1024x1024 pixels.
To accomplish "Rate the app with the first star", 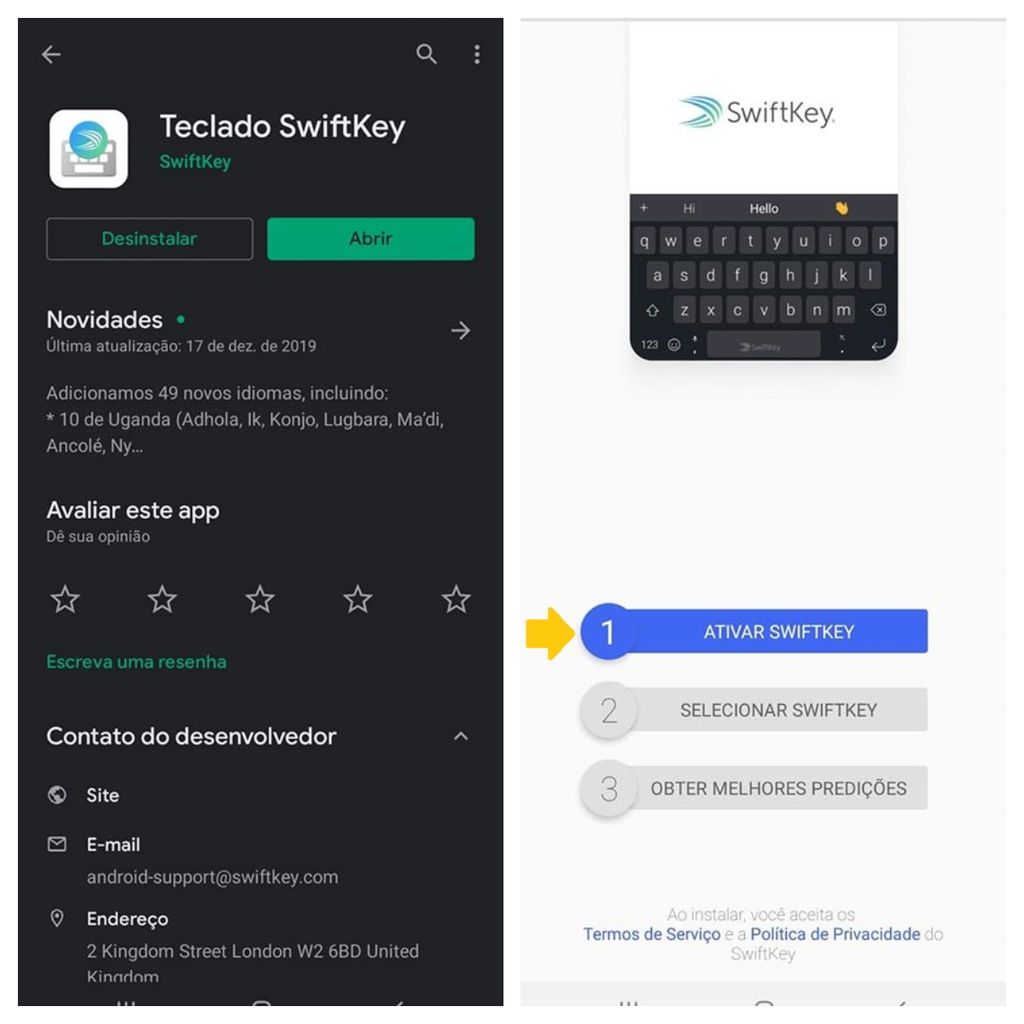I will coord(65,600).
